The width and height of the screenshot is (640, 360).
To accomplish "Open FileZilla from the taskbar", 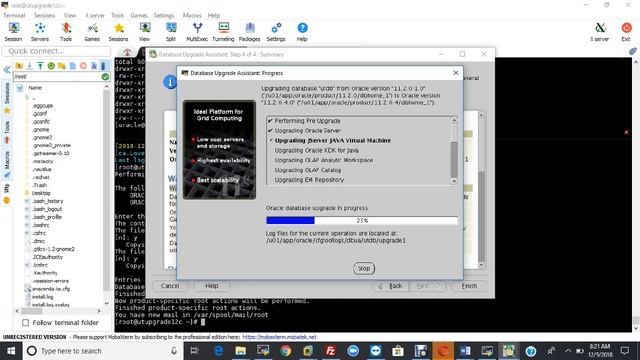I will pyautogui.click(x=330, y=351).
